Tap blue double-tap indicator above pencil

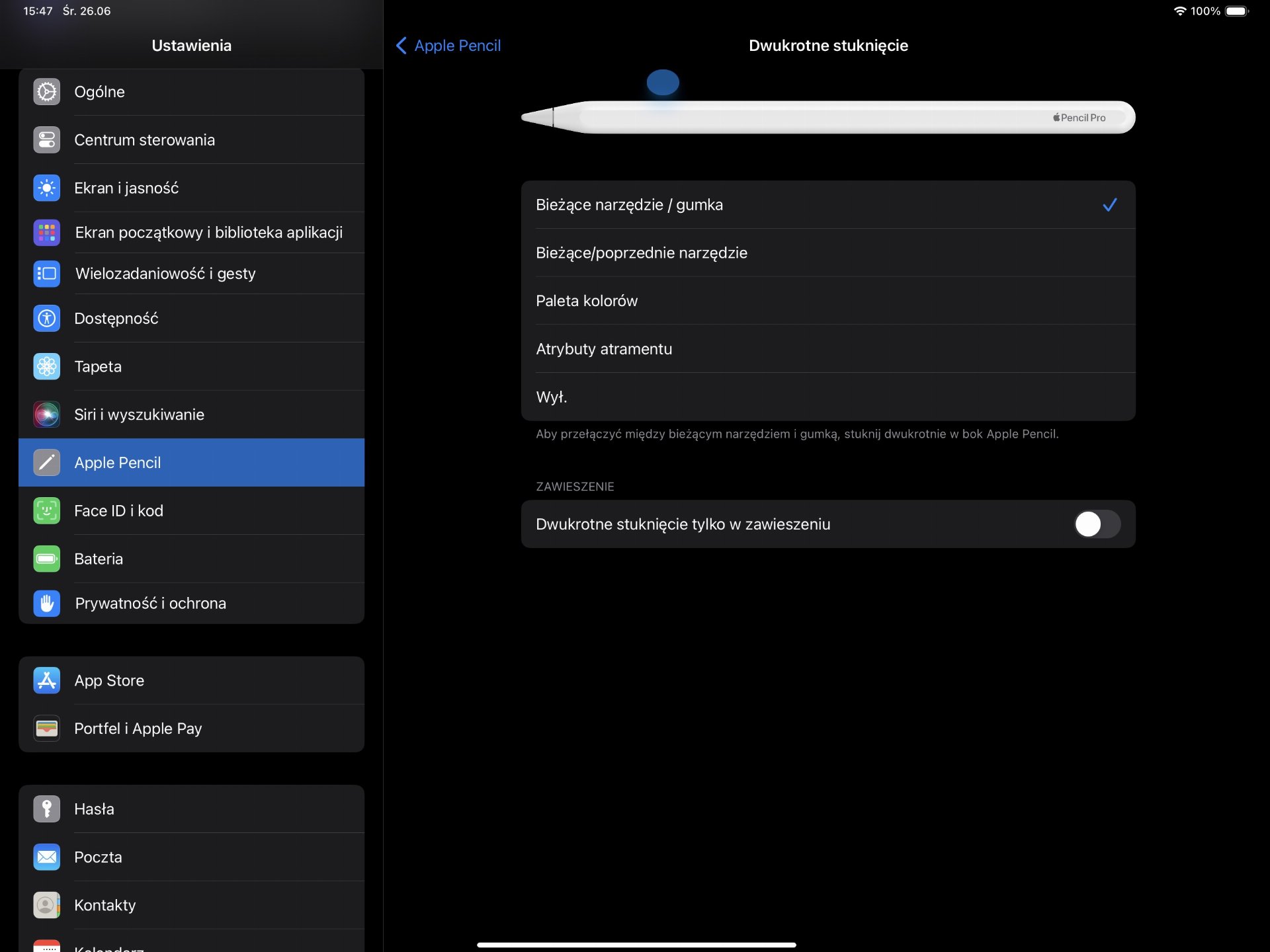pyautogui.click(x=663, y=83)
